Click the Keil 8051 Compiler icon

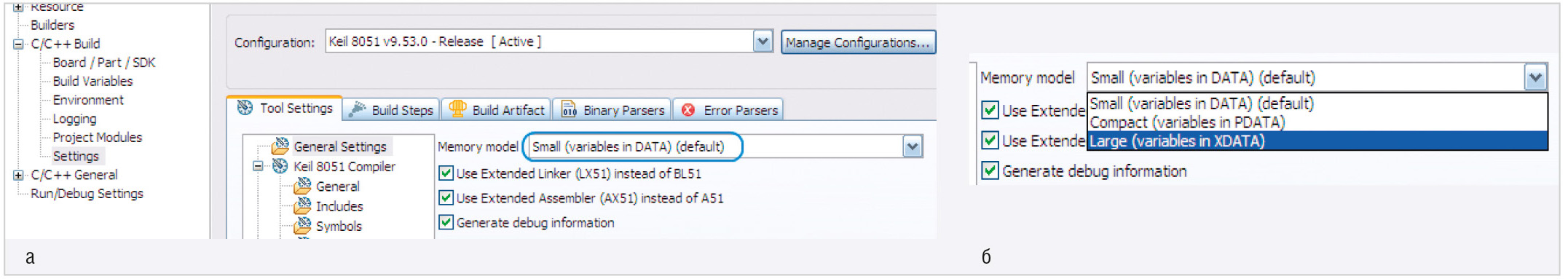click(280, 166)
